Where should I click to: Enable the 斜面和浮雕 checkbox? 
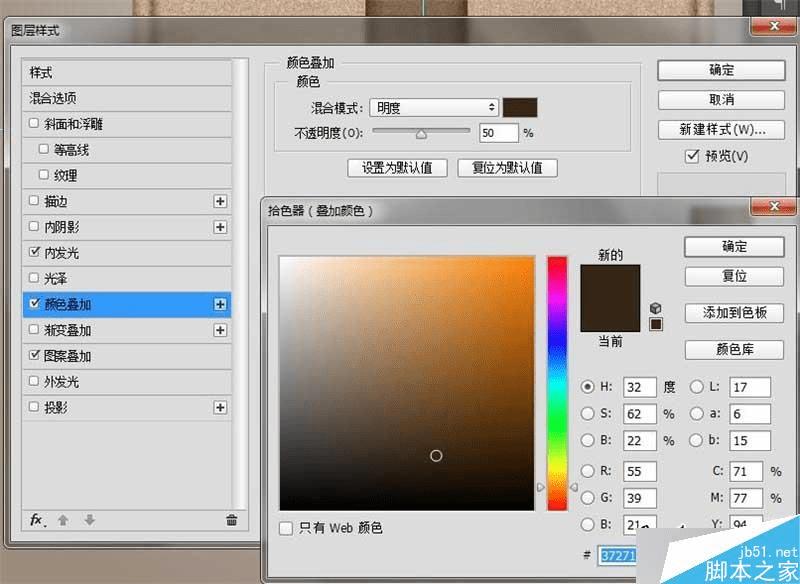click(x=34, y=123)
